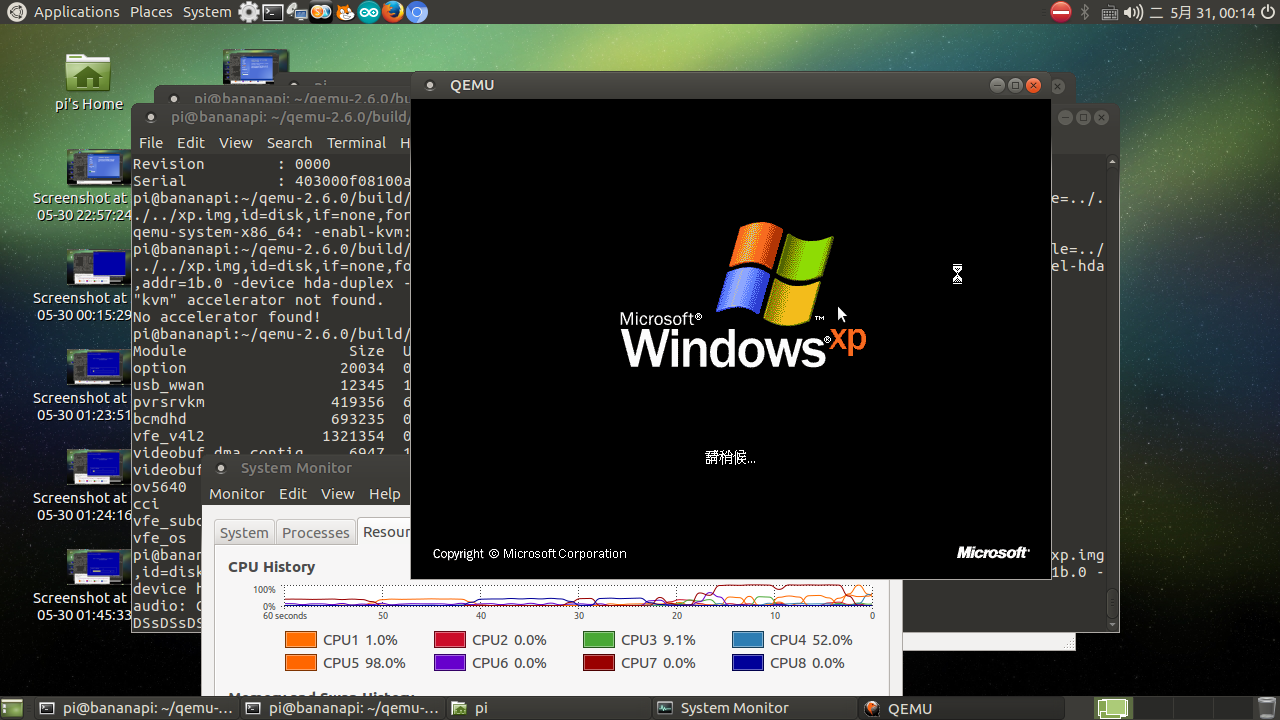1280x720 pixels.
Task: Open the Places menu
Action: 151,12
